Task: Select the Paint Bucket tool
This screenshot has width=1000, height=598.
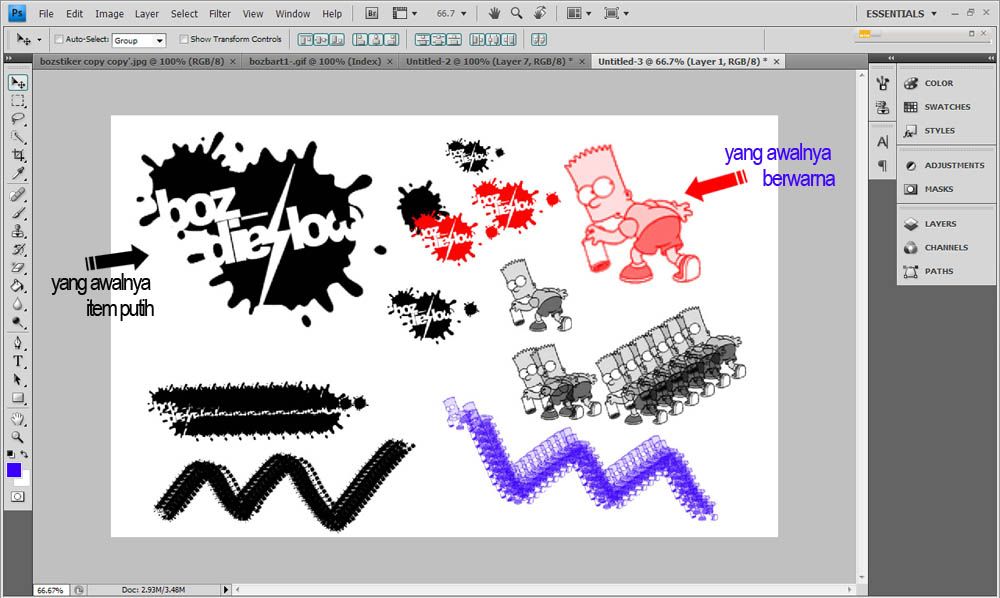Action: (x=17, y=286)
